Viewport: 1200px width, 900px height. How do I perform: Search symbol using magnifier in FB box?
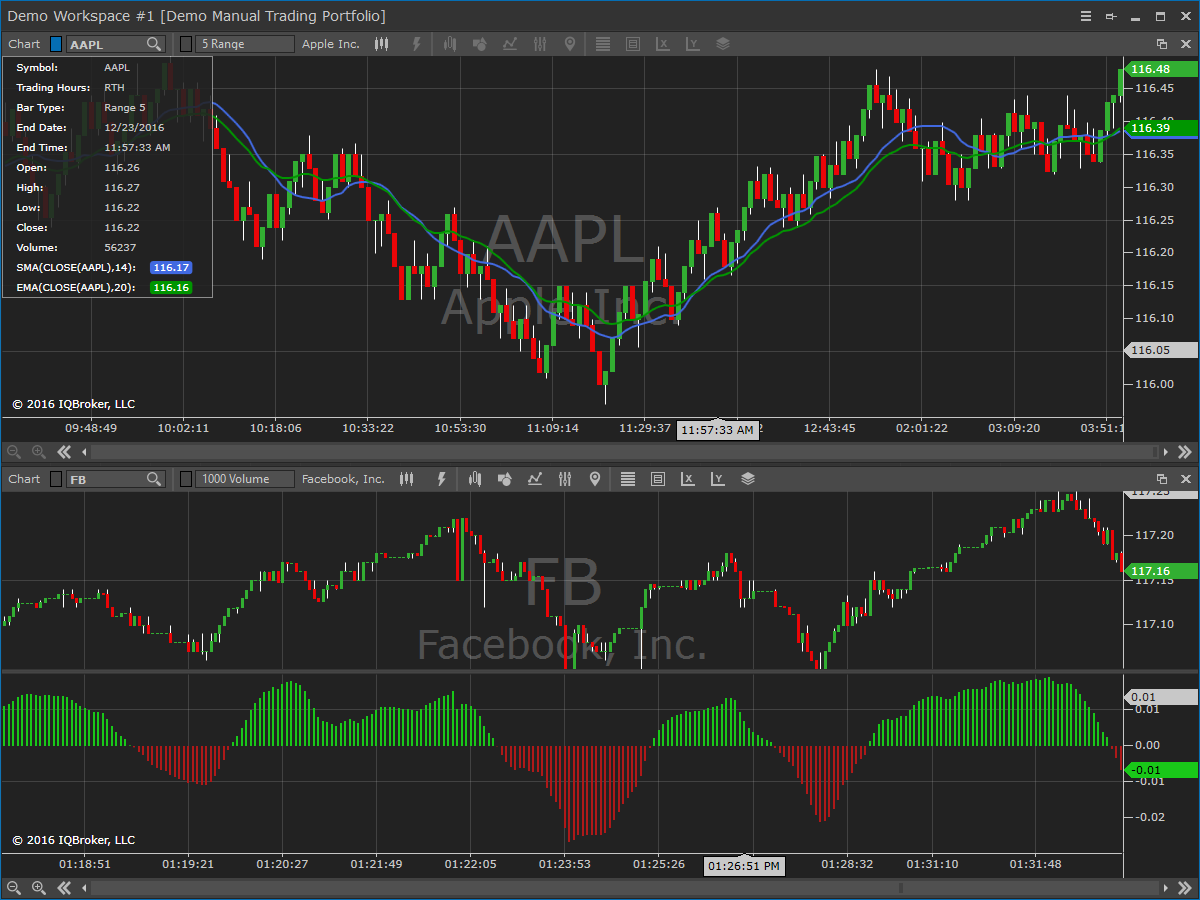click(154, 479)
